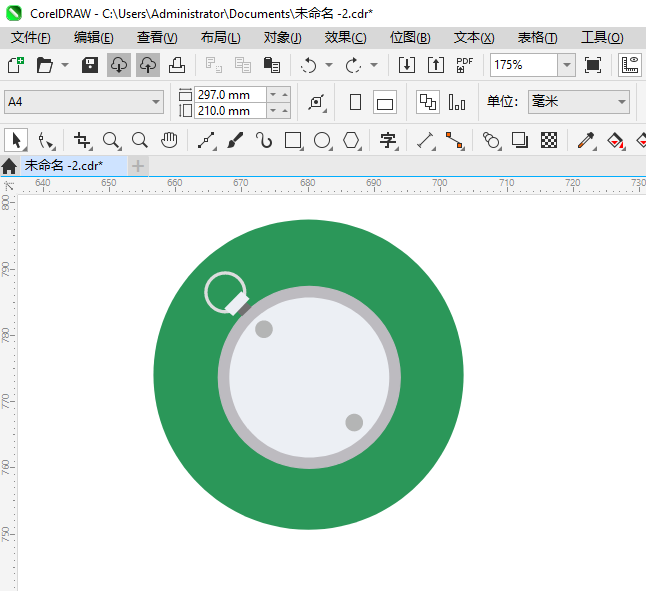
Task: Select the Crop tool
Action: (x=83, y=140)
